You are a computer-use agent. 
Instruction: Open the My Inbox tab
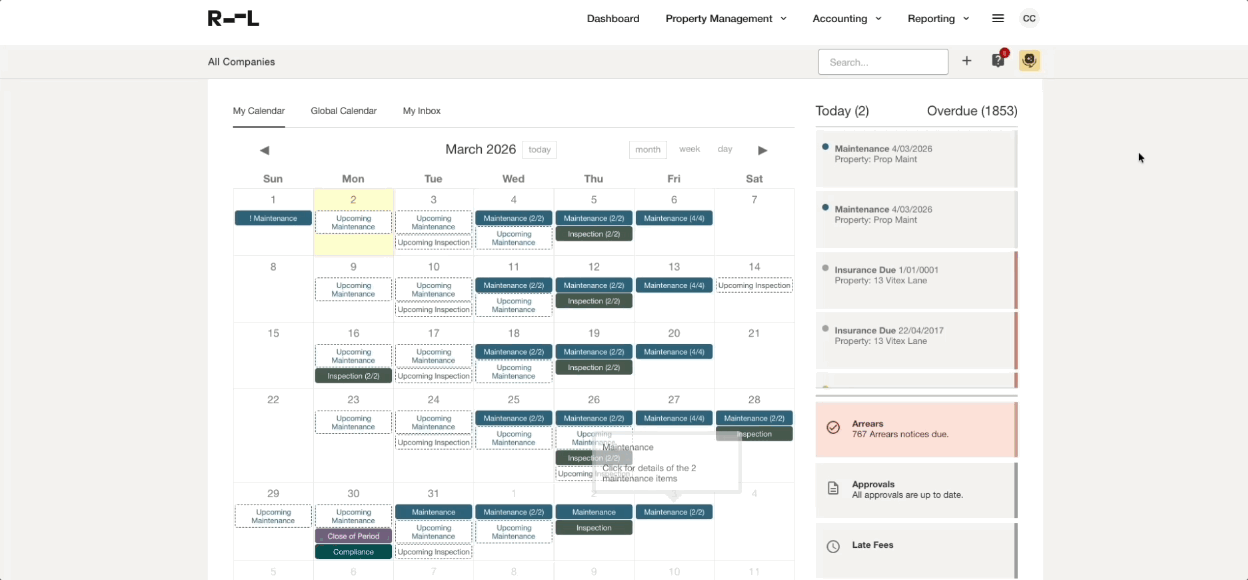coord(421,111)
